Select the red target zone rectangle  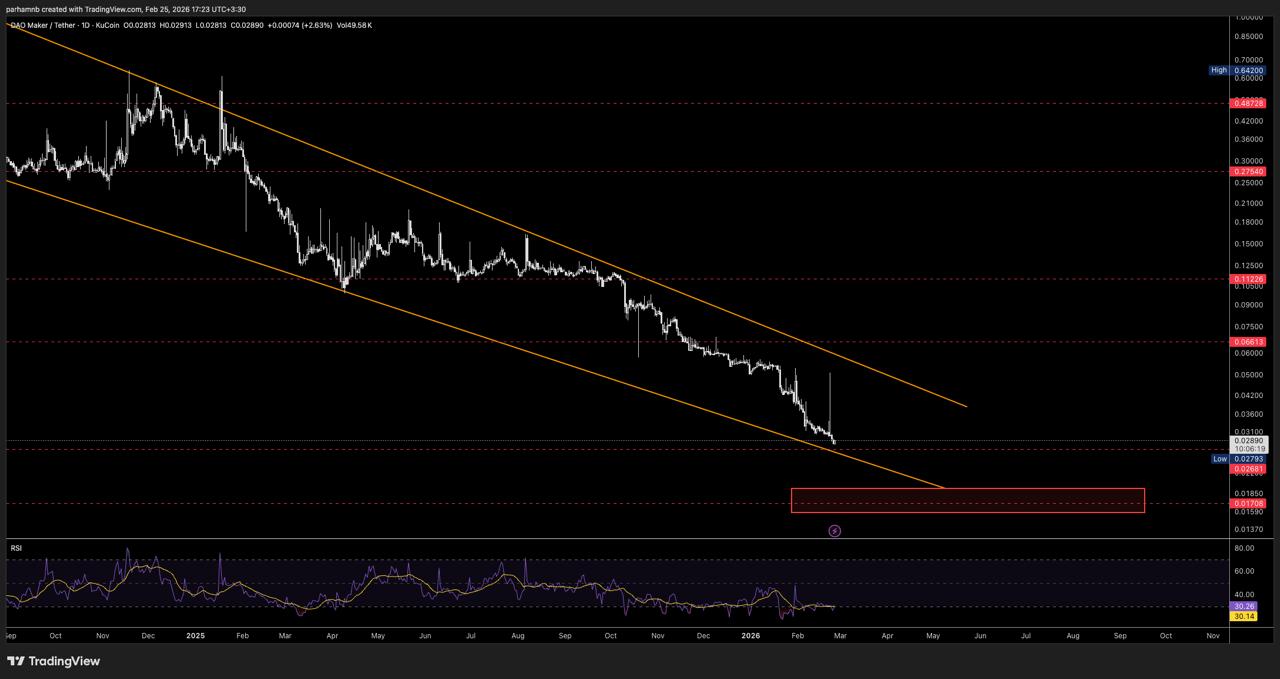point(966,500)
